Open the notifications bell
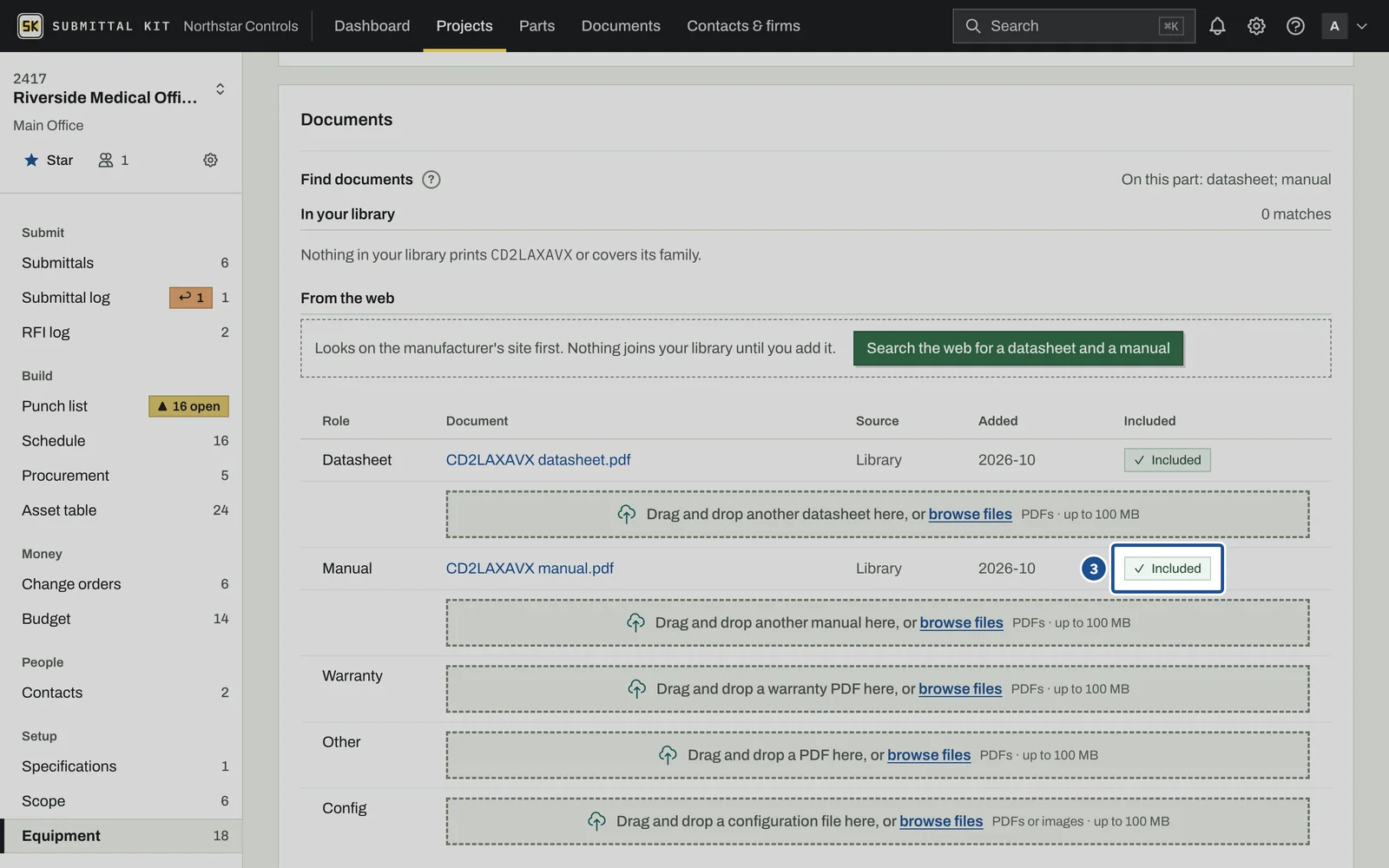The width and height of the screenshot is (1389, 868). [1217, 26]
